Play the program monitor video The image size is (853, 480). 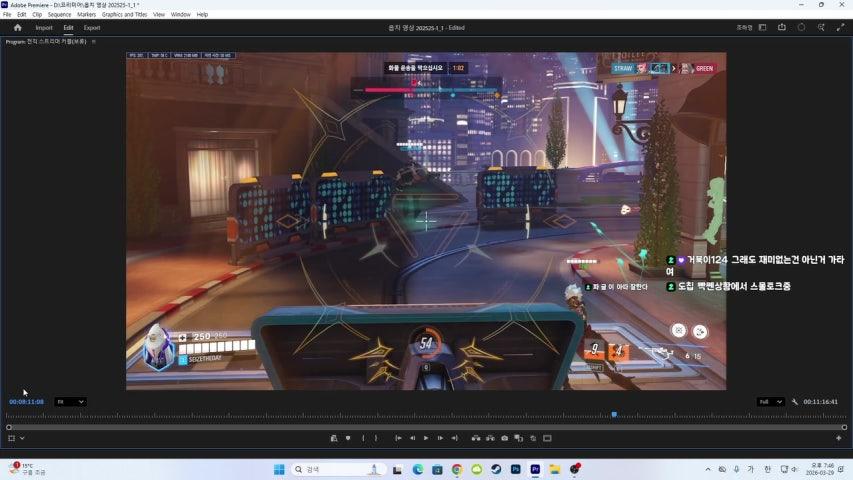(x=426, y=438)
